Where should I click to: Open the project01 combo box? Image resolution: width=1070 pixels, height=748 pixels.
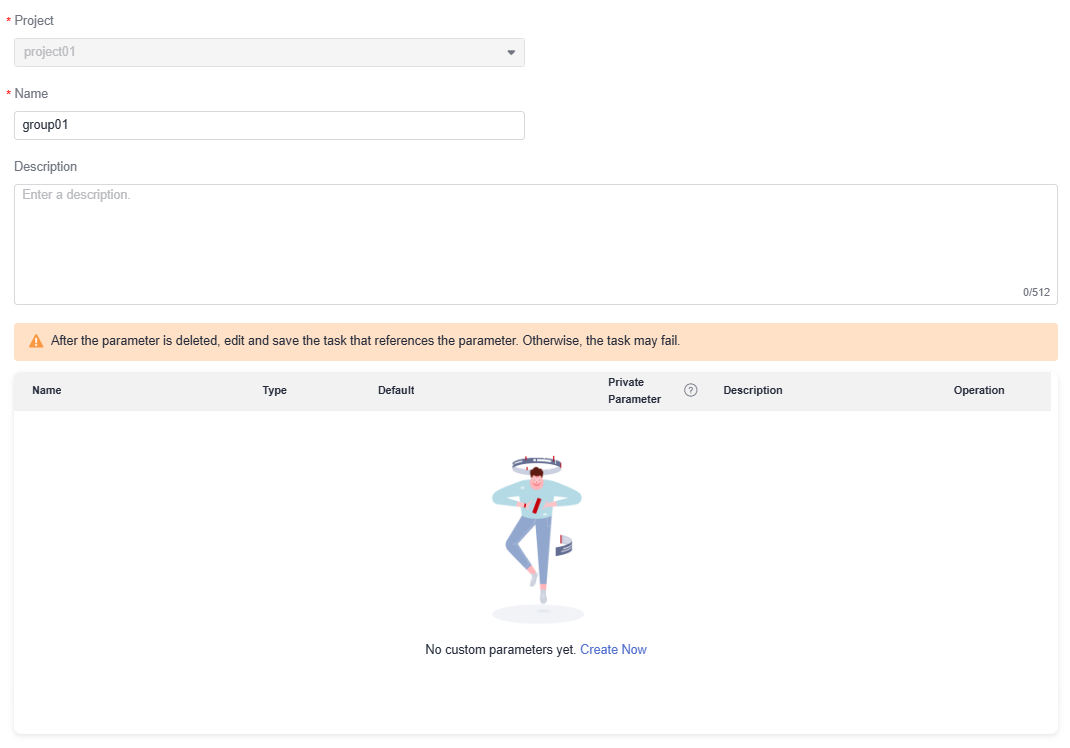(x=268, y=52)
